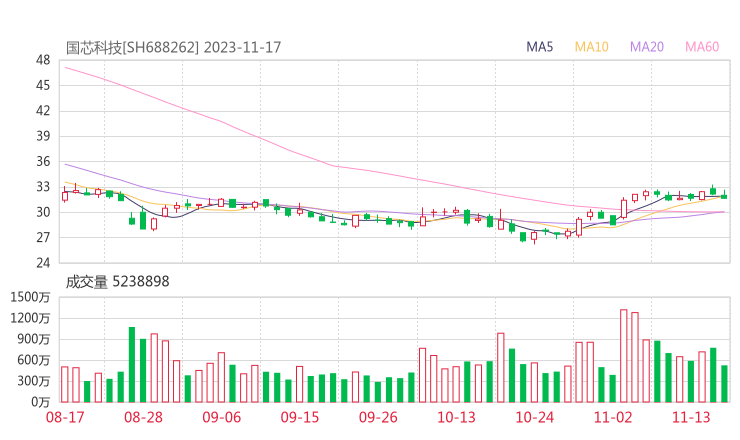740x440 pixels.
Task: Click the 48 price axis label
Action: pyautogui.click(x=43, y=60)
